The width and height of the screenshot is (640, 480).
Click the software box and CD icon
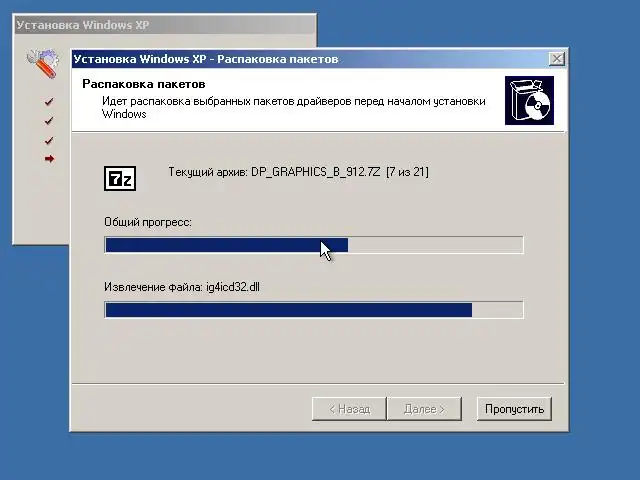click(529, 100)
